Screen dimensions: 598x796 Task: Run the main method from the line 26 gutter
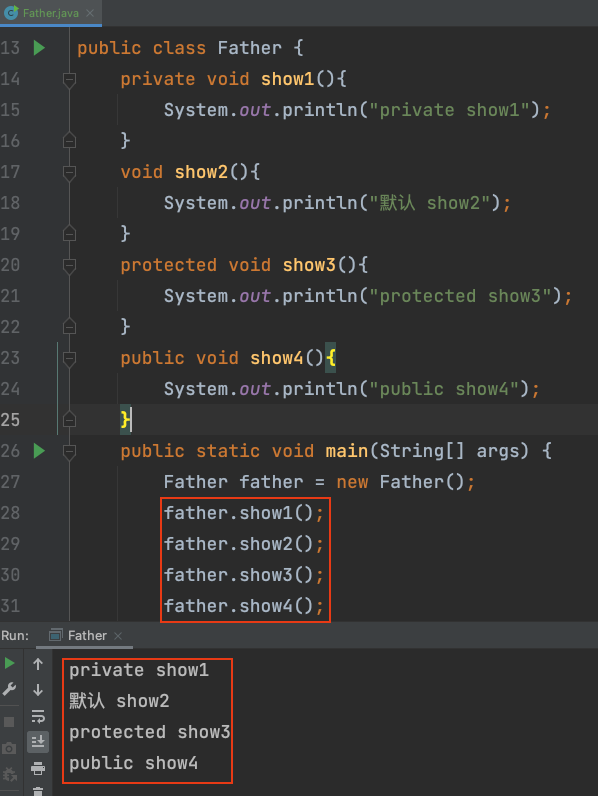39,451
